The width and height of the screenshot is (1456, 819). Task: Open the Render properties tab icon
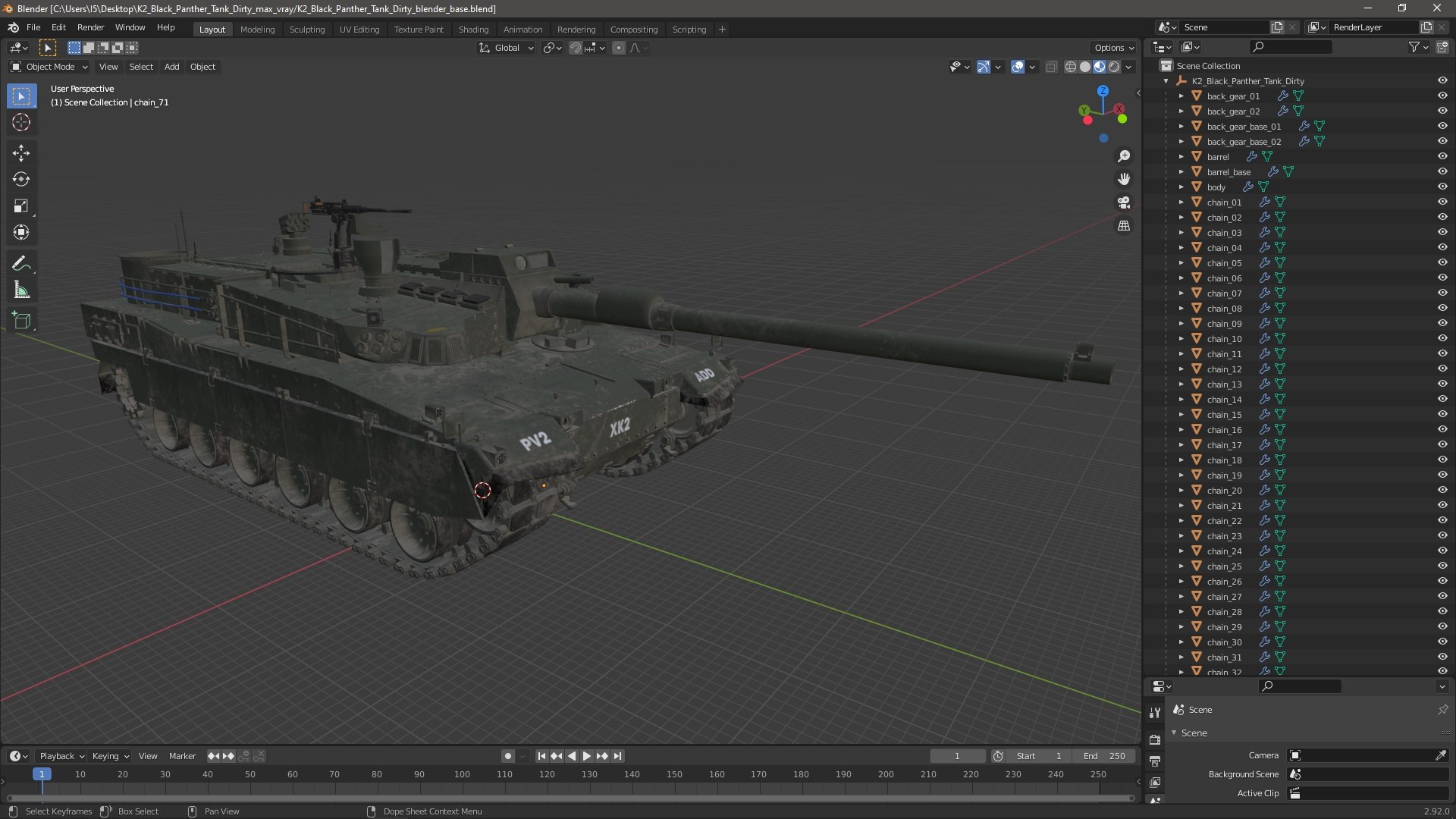1155,739
